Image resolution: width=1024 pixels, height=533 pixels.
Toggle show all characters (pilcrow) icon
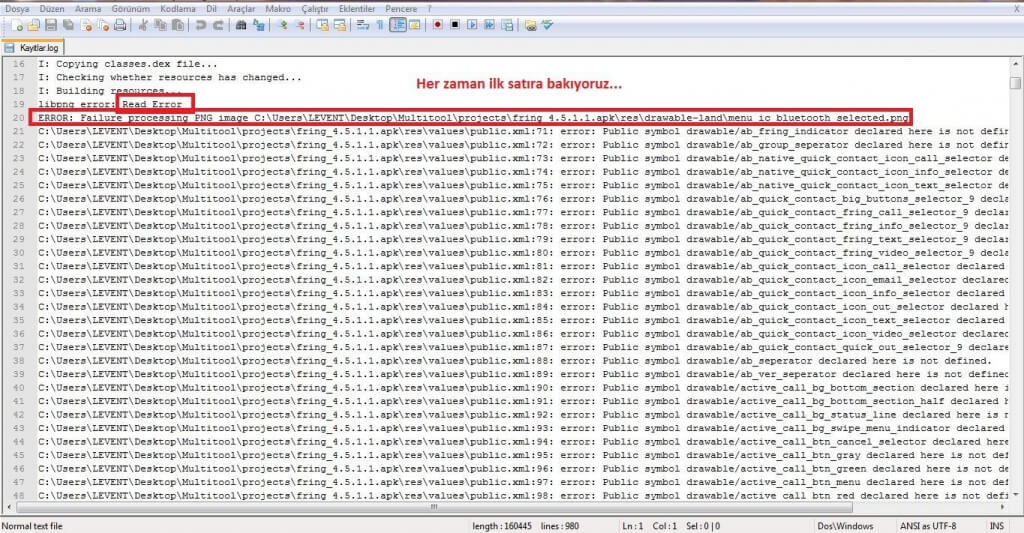pos(379,25)
